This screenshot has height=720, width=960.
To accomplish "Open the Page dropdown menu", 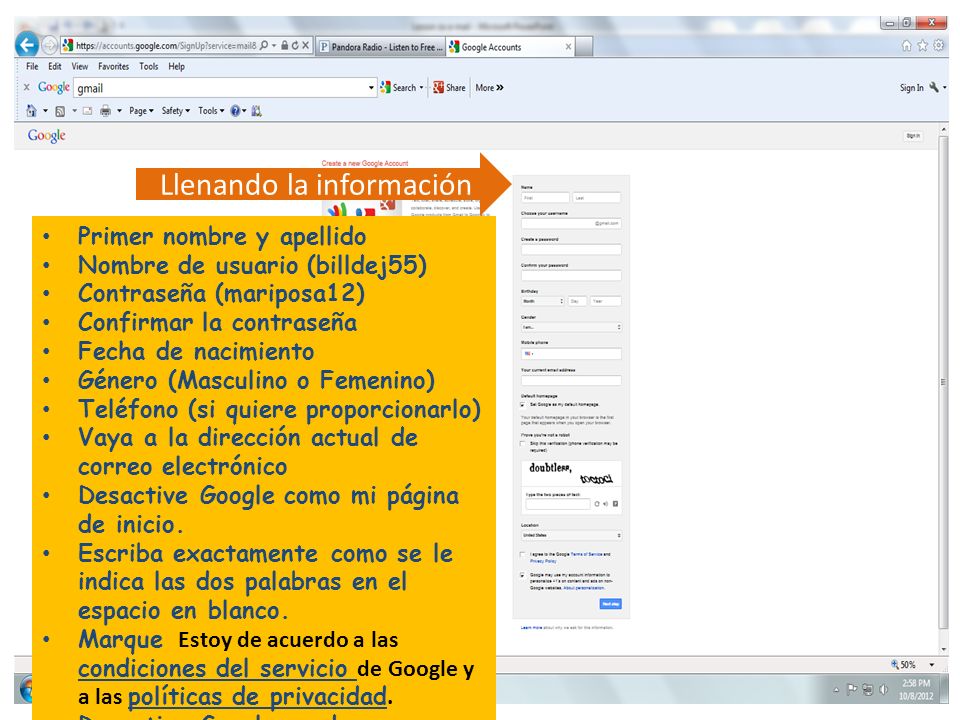I will pos(141,111).
